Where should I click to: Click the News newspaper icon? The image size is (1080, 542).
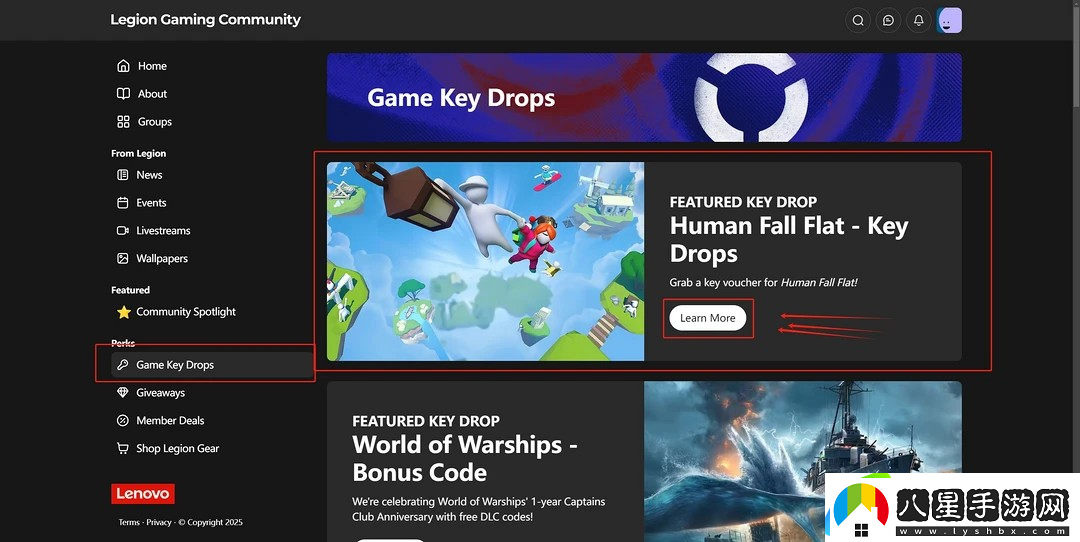pos(123,175)
